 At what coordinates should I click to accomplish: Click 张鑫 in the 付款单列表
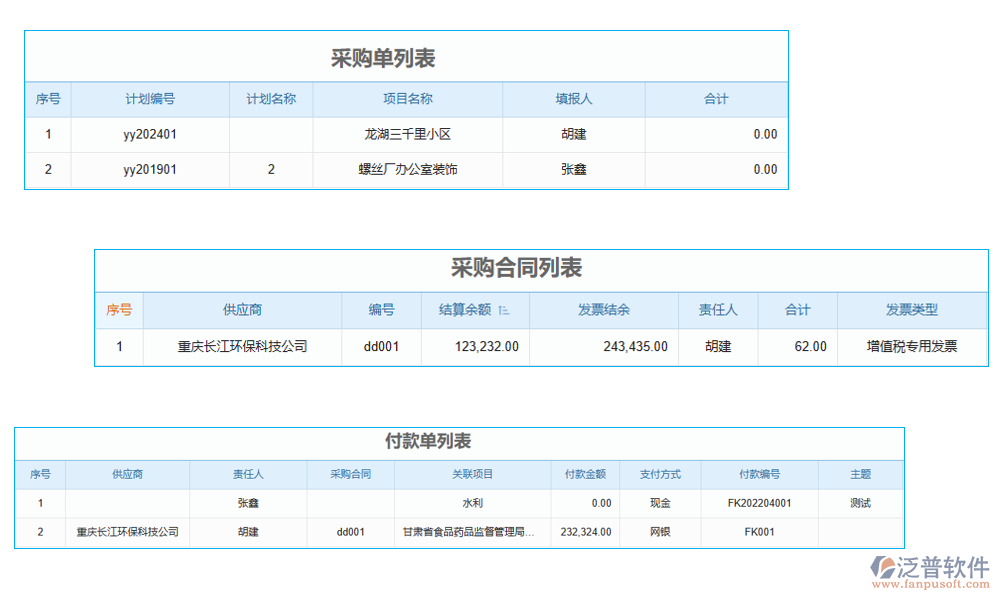pos(248,503)
